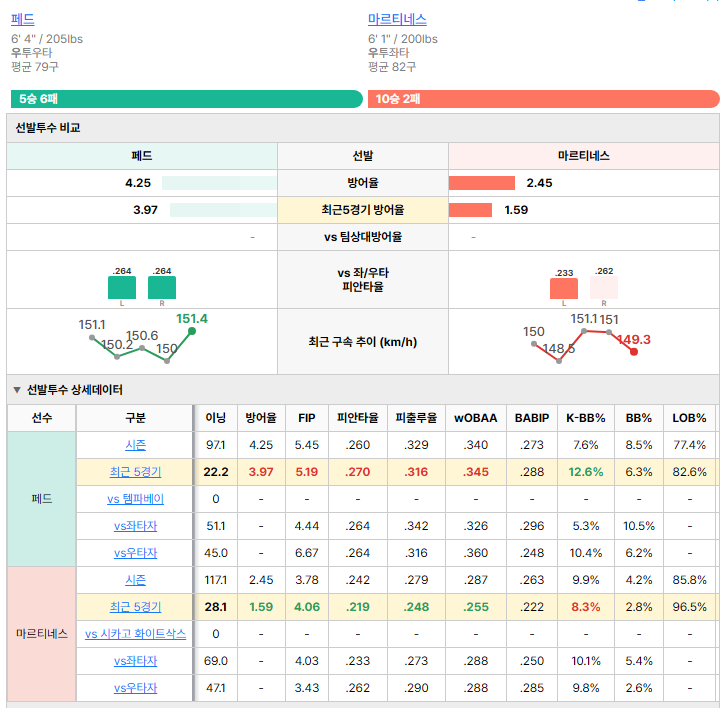Click the 피출루율 column header

pos(416,418)
